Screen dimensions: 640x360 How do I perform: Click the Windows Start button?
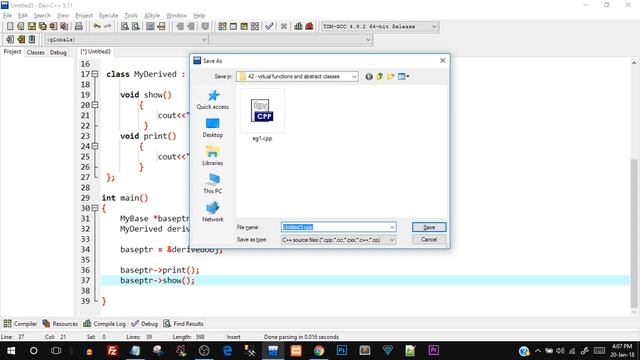click(x=11, y=351)
